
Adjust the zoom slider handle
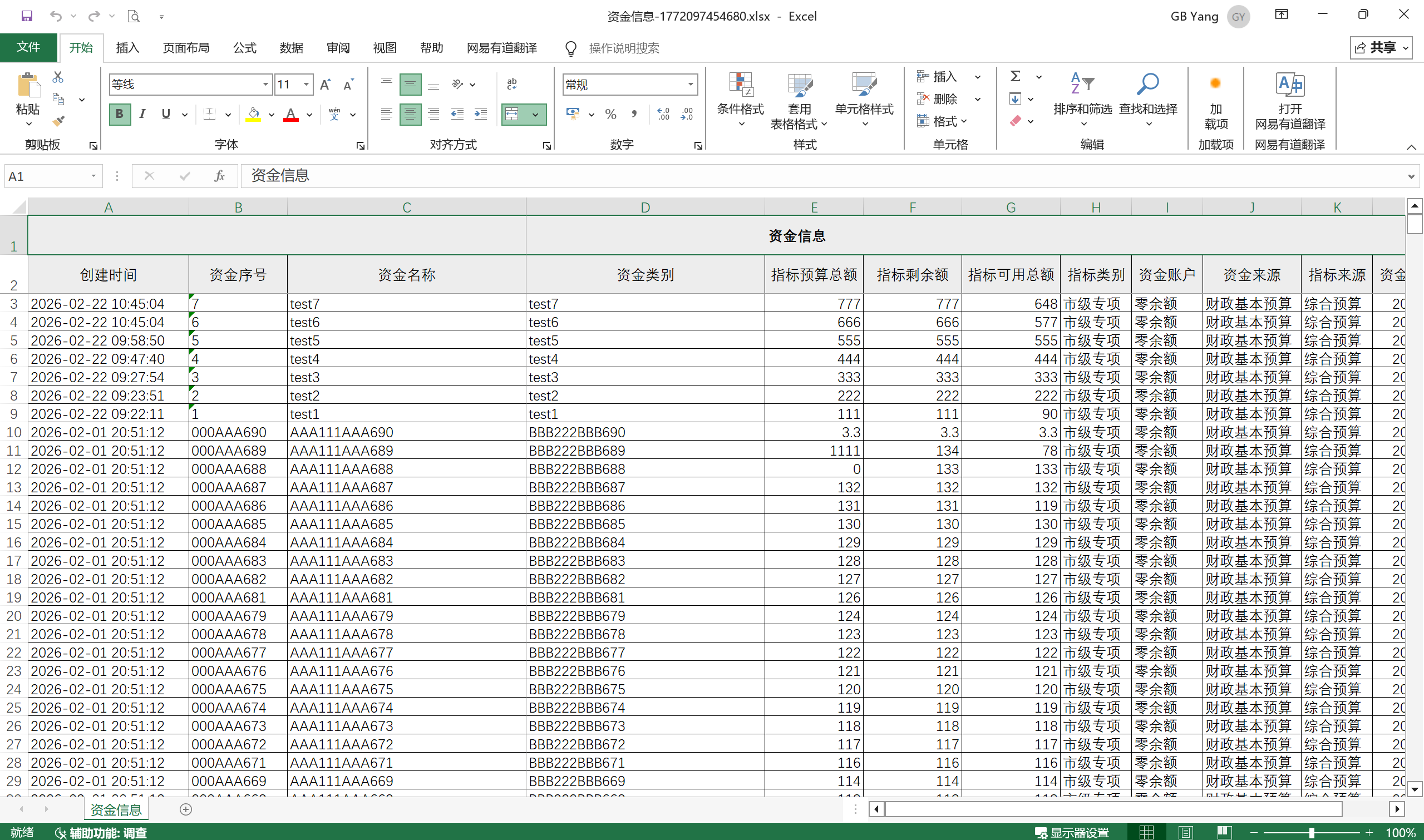coord(1312,833)
